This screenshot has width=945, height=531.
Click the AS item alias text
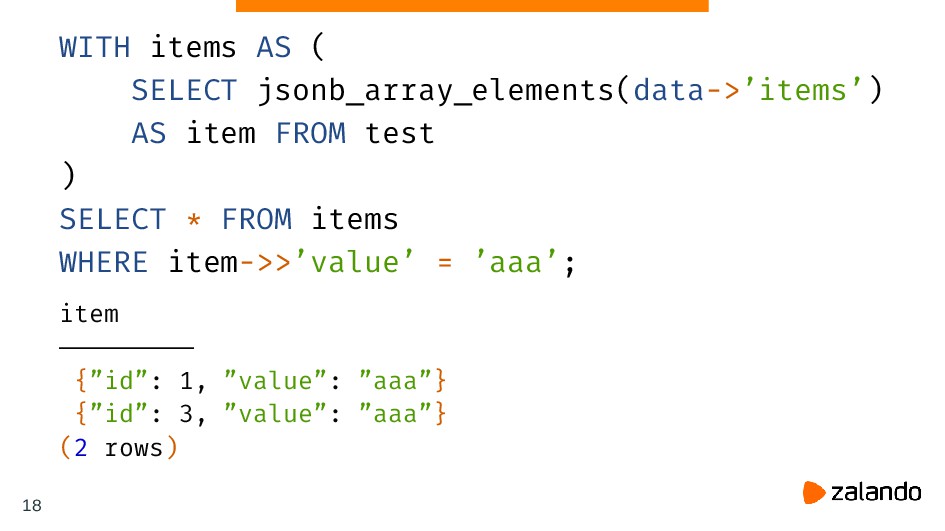[x=193, y=133]
